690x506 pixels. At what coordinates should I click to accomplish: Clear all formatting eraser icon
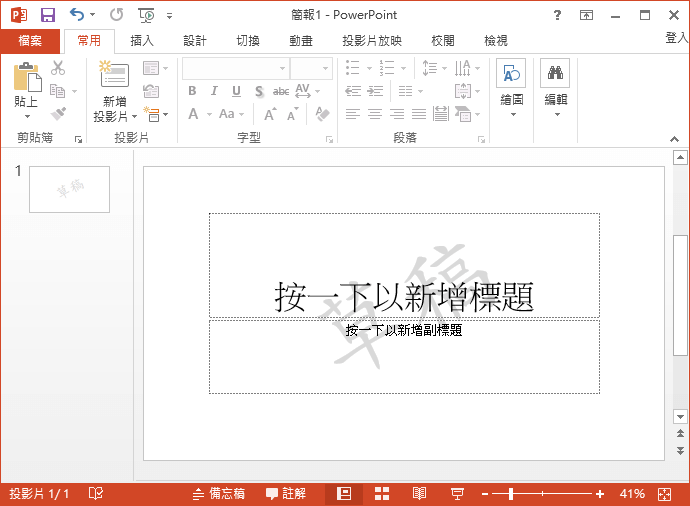(x=323, y=114)
